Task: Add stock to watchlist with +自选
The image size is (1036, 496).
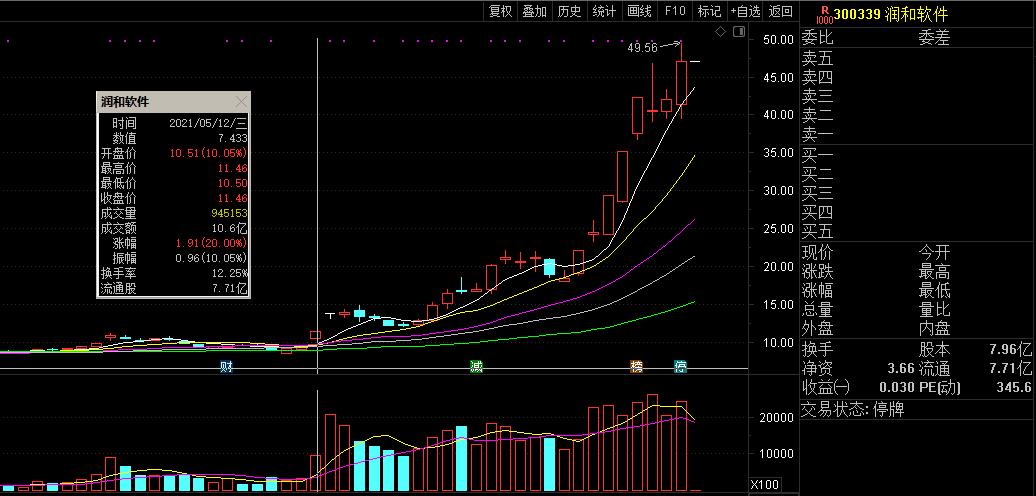Action: [745, 11]
